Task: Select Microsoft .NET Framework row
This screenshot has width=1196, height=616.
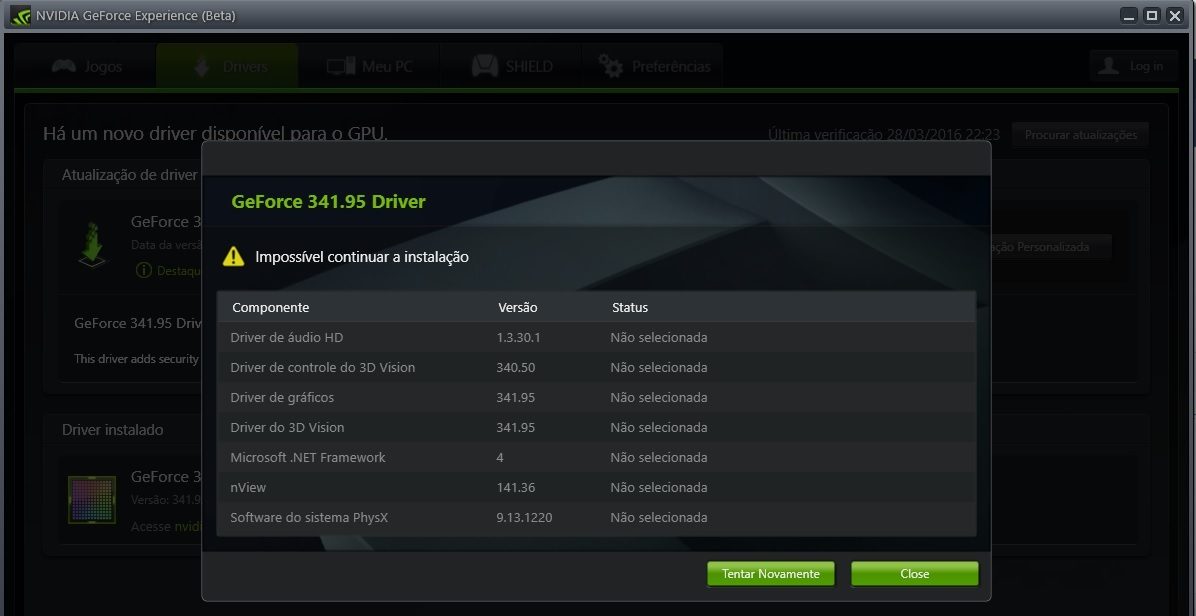Action: click(x=596, y=457)
